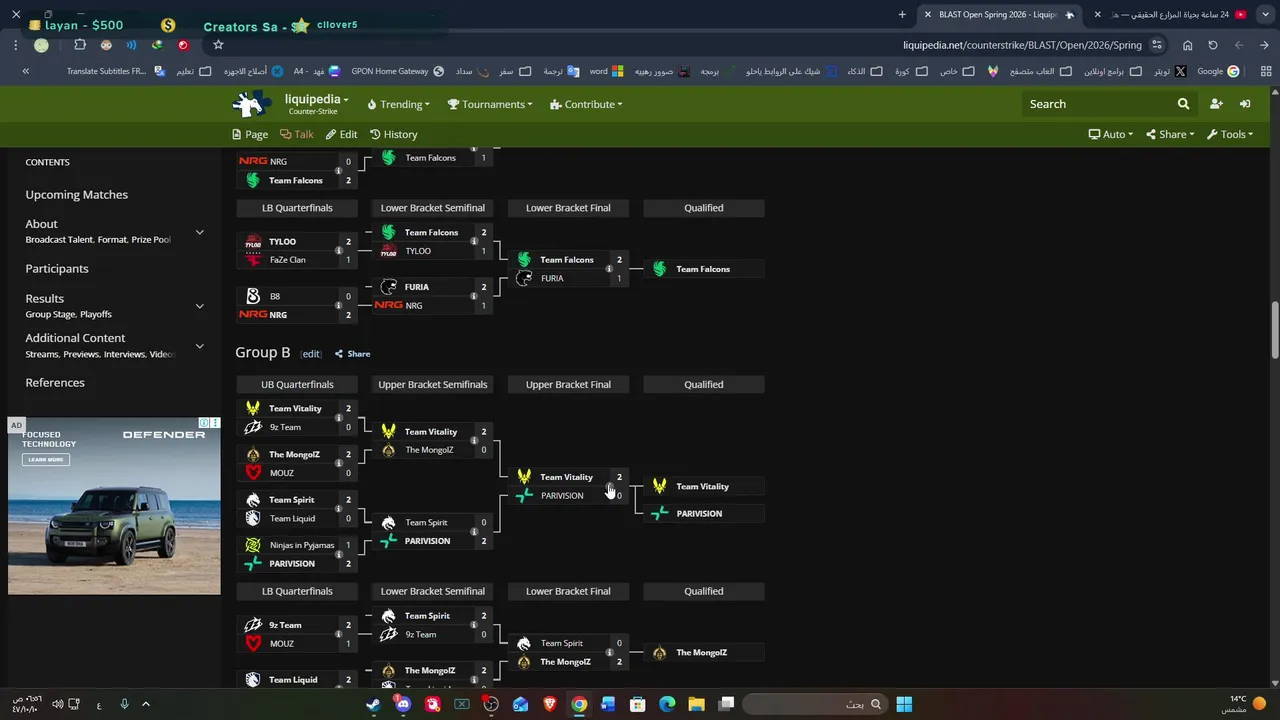Open the Trending dropdown menu
This screenshot has width=1280, height=720.
[398, 104]
